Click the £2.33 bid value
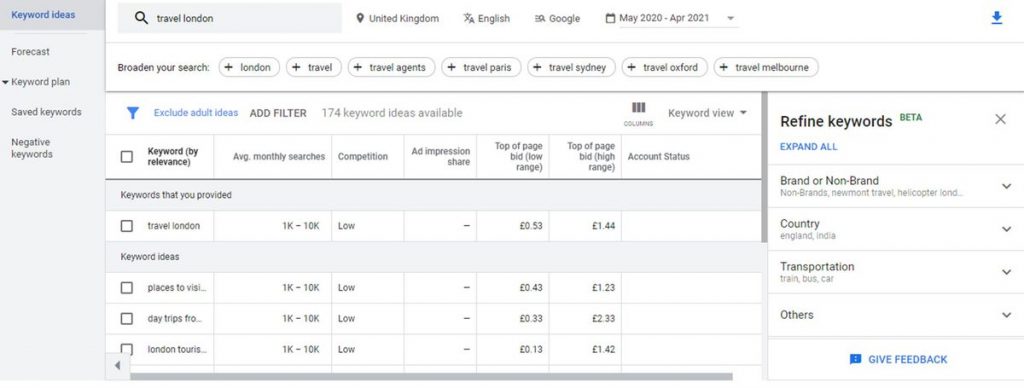 point(603,319)
